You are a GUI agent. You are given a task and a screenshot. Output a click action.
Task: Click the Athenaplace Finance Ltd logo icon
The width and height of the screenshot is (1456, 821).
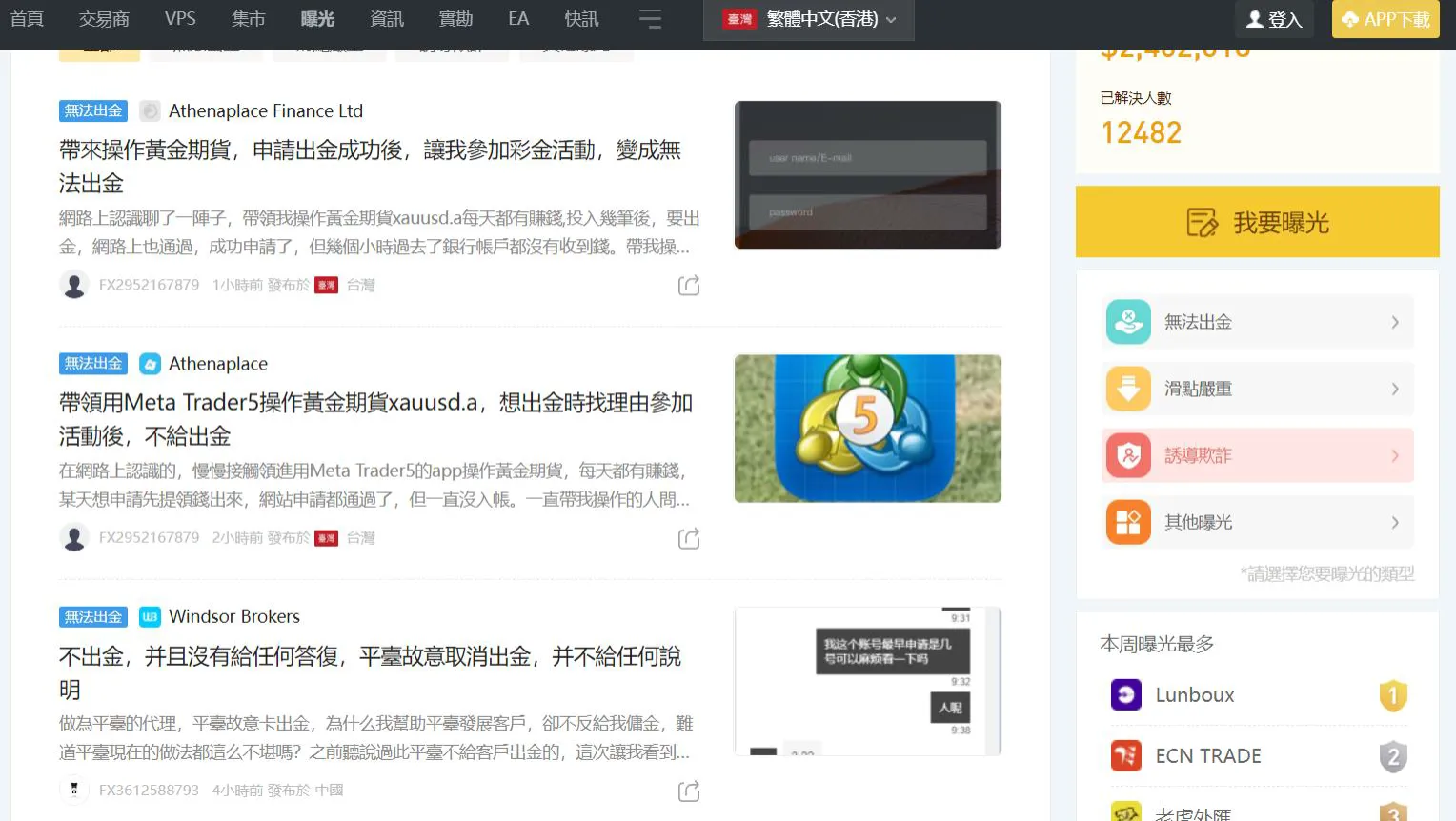click(x=150, y=111)
